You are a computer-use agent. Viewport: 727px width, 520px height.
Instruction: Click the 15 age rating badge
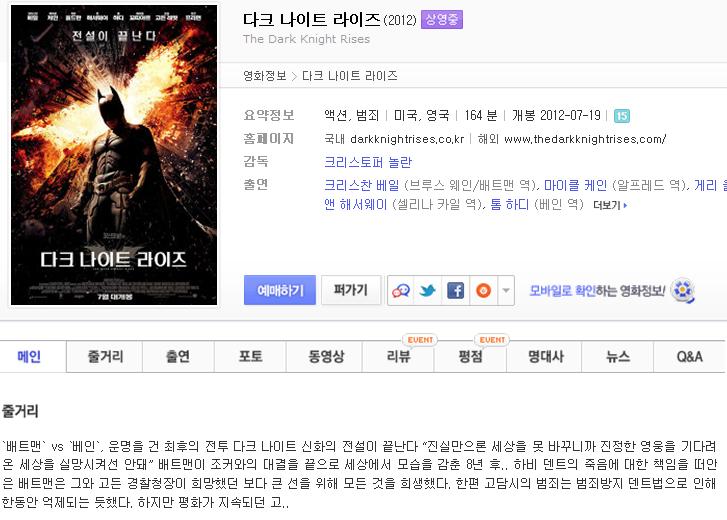click(622, 115)
